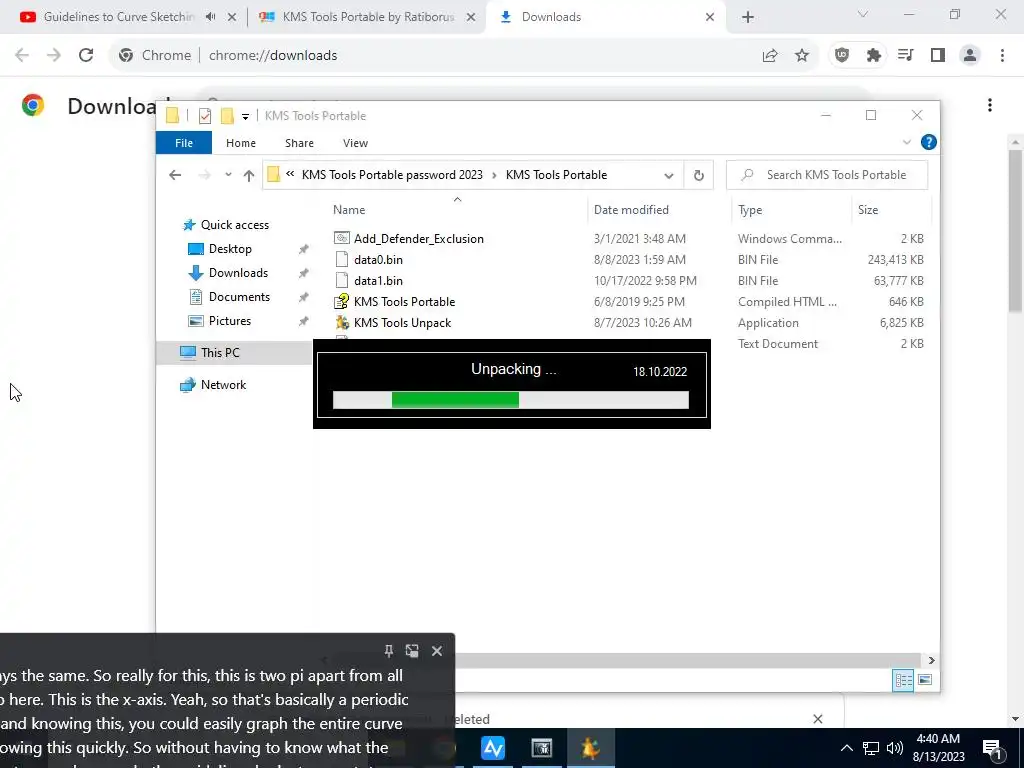This screenshot has height=768, width=1024.
Task: Mute the Guidelines to Curve Sketching tab
Action: [210, 17]
